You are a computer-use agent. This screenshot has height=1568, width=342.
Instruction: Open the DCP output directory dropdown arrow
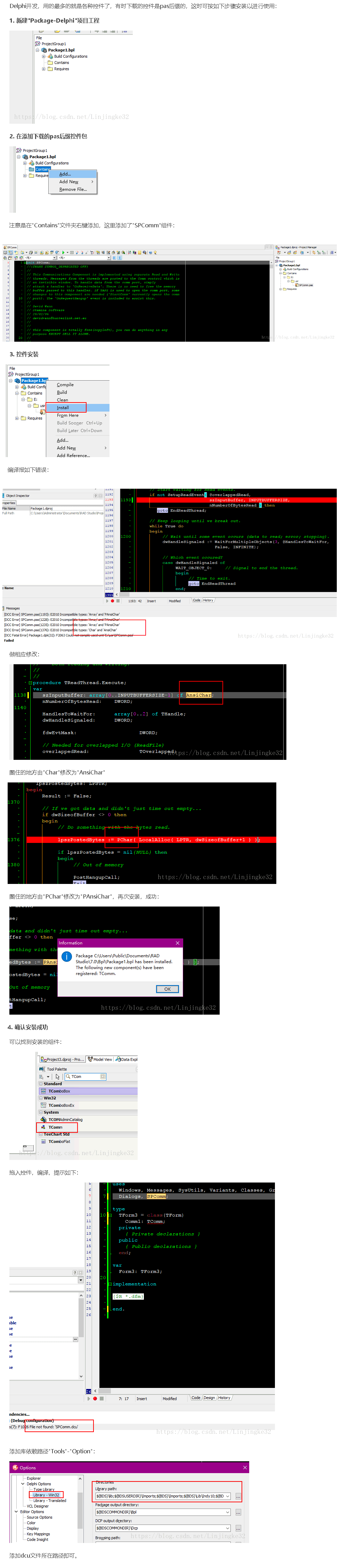pyautogui.click(x=228, y=1528)
